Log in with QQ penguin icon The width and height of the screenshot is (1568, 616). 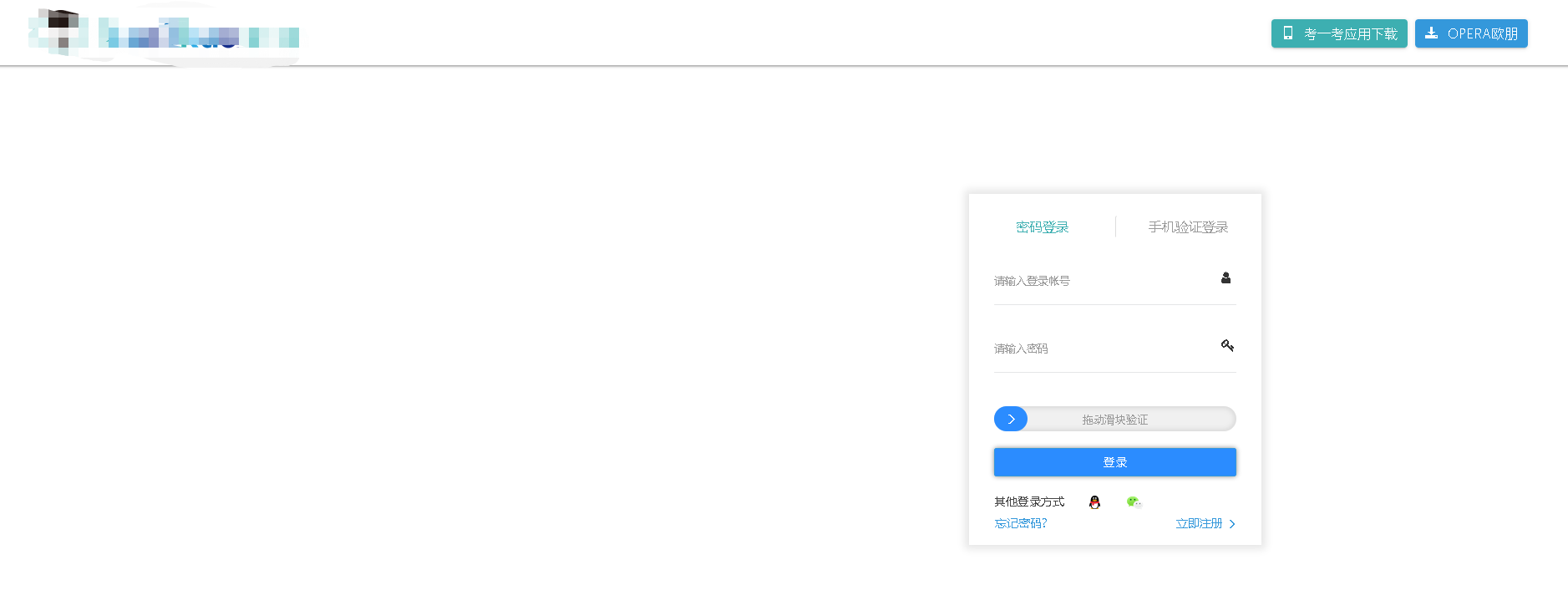click(1094, 501)
